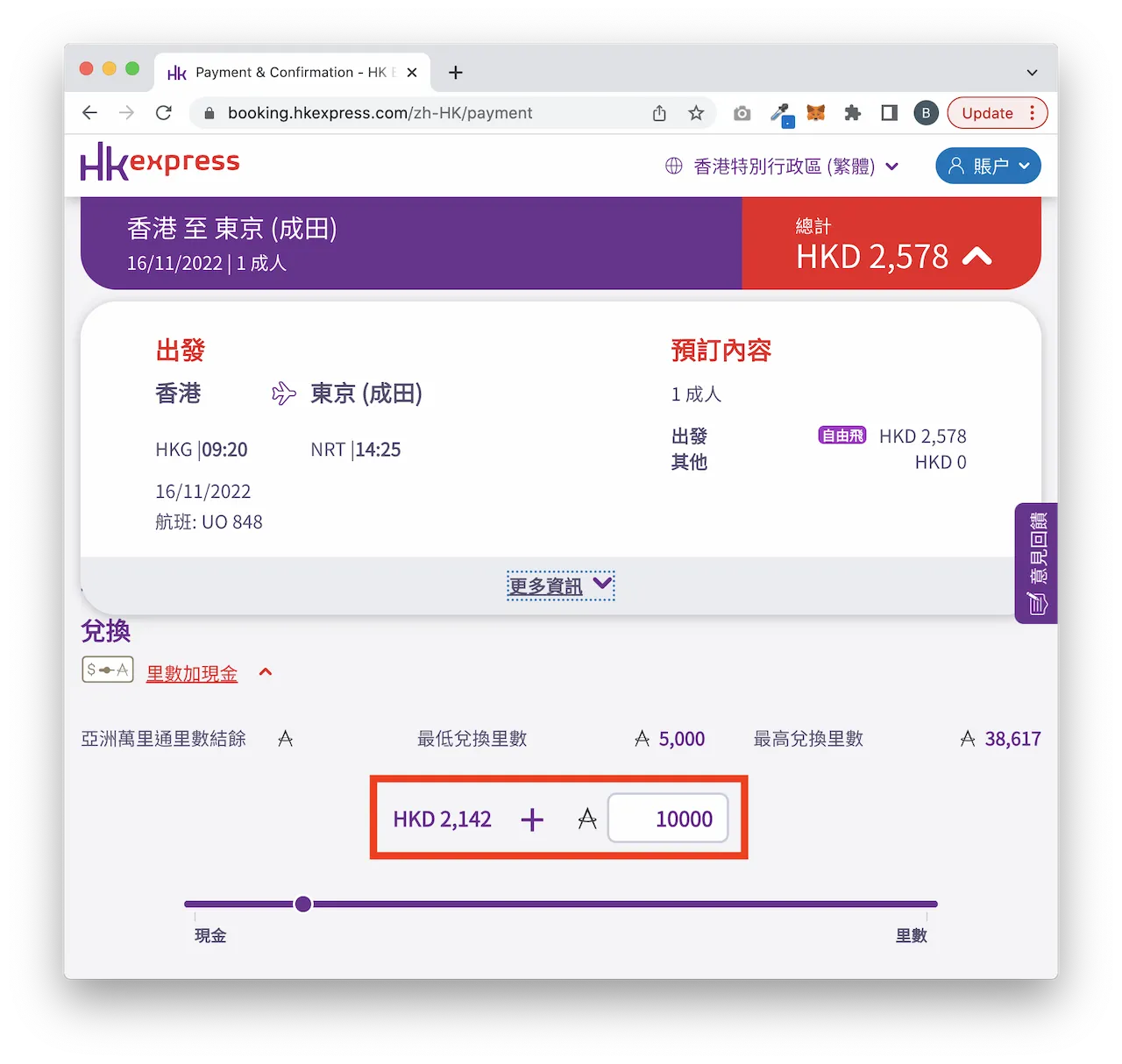Click the 亞洲萬里通里數結餘 balance label
This screenshot has width=1122, height=1064.
pos(163,739)
